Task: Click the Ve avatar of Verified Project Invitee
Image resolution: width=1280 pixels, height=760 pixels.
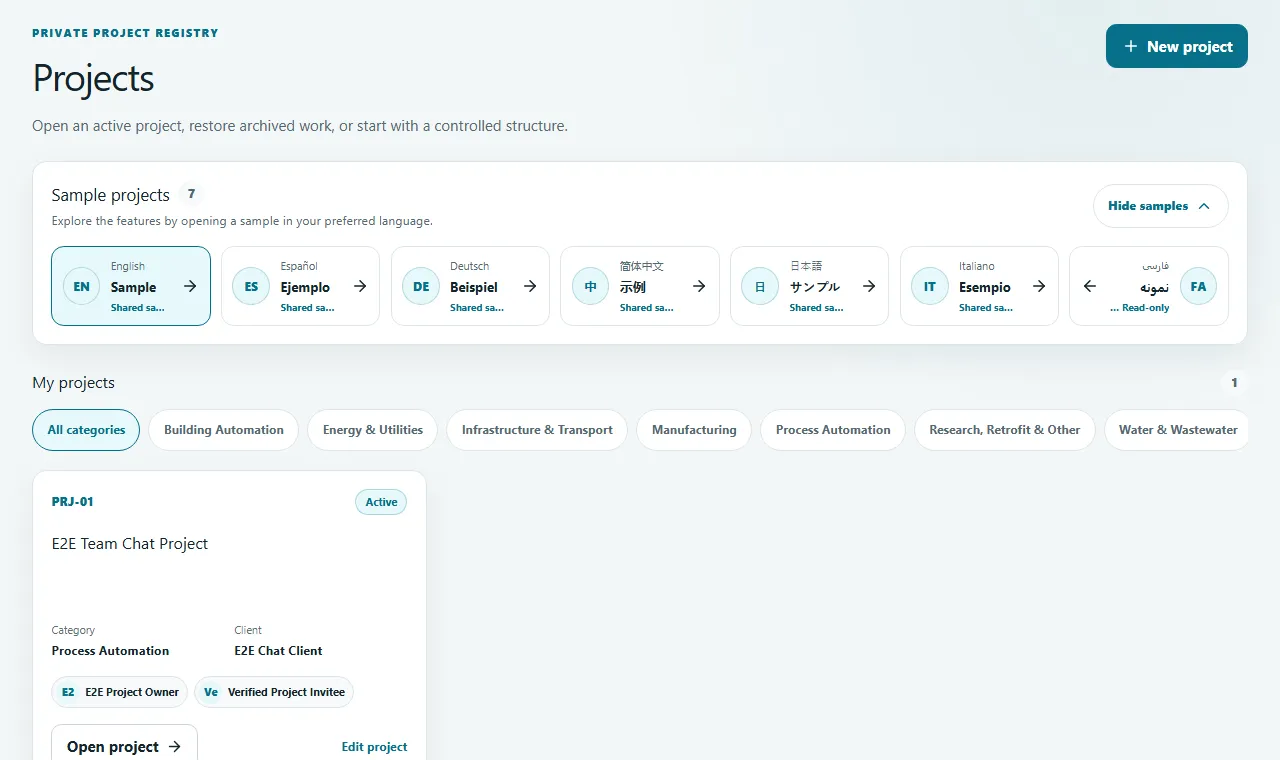Action: 211,692
